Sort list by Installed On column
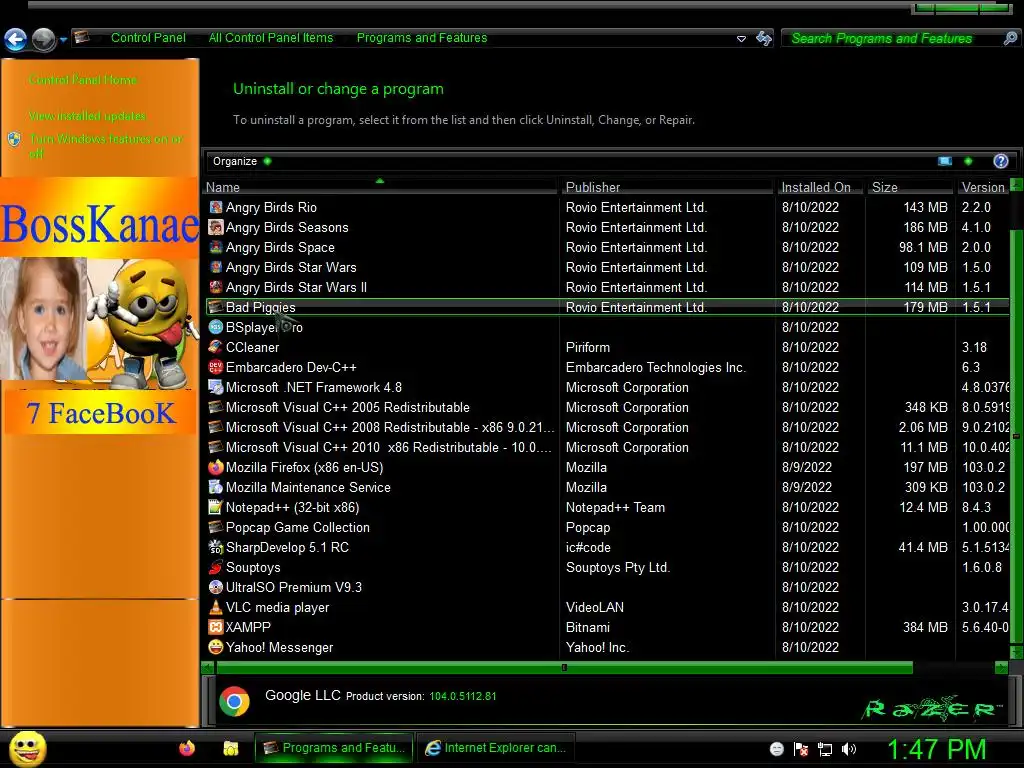The height and width of the screenshot is (768, 1024). (820, 187)
